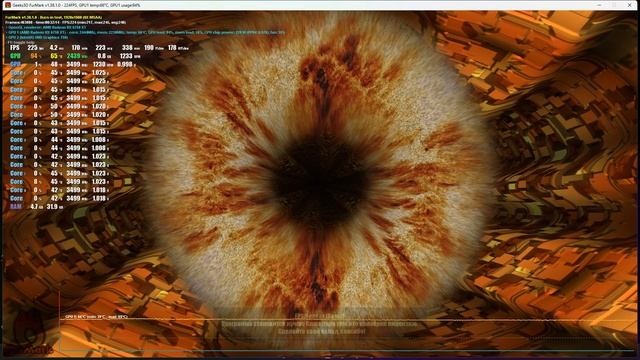The width and height of the screenshot is (640, 360).
Task: Click the Frames and time statistics line
Action: (x=65, y=22)
